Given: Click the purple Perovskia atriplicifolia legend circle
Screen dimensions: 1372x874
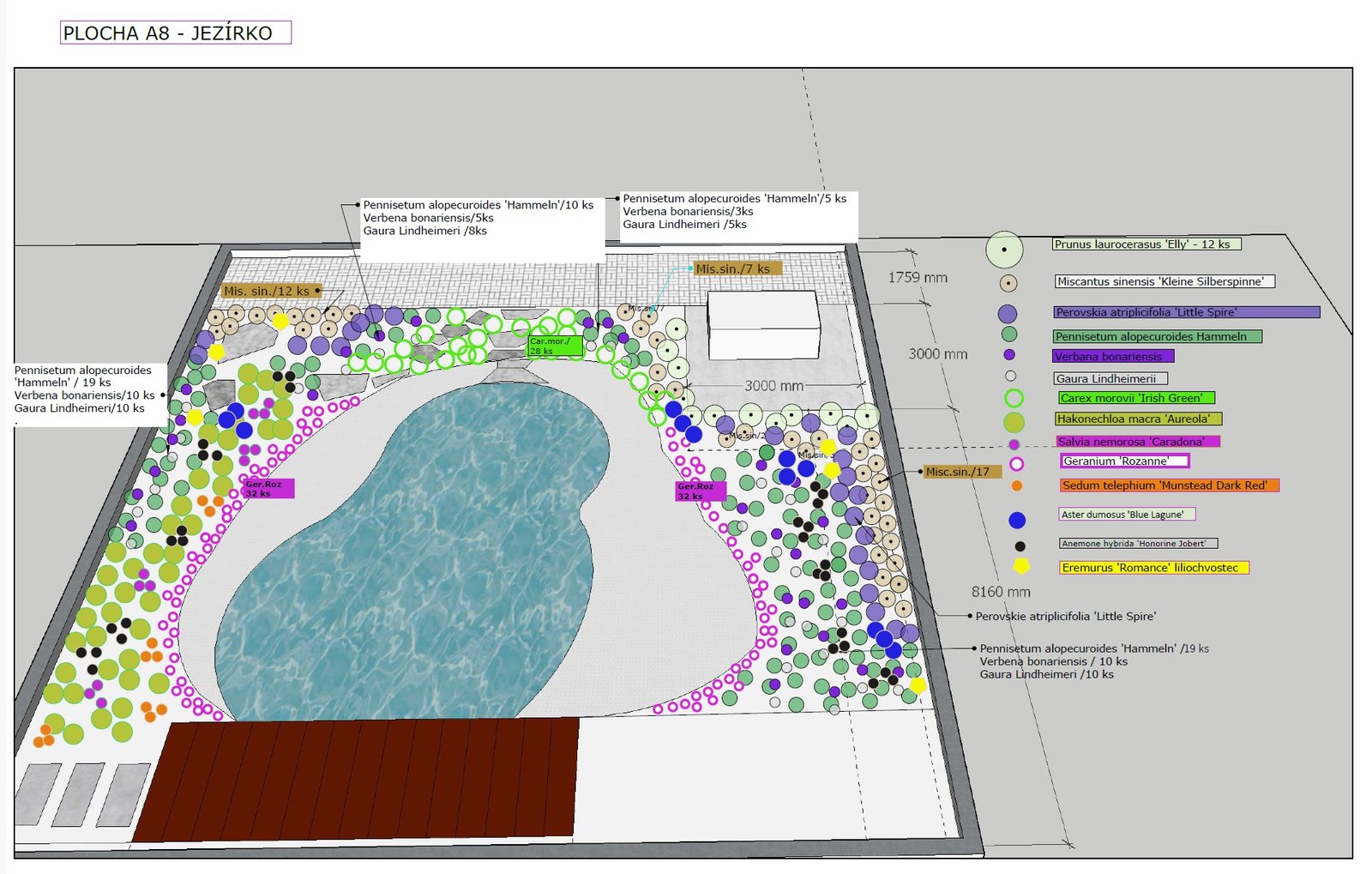Looking at the screenshot, I should tap(1008, 314).
